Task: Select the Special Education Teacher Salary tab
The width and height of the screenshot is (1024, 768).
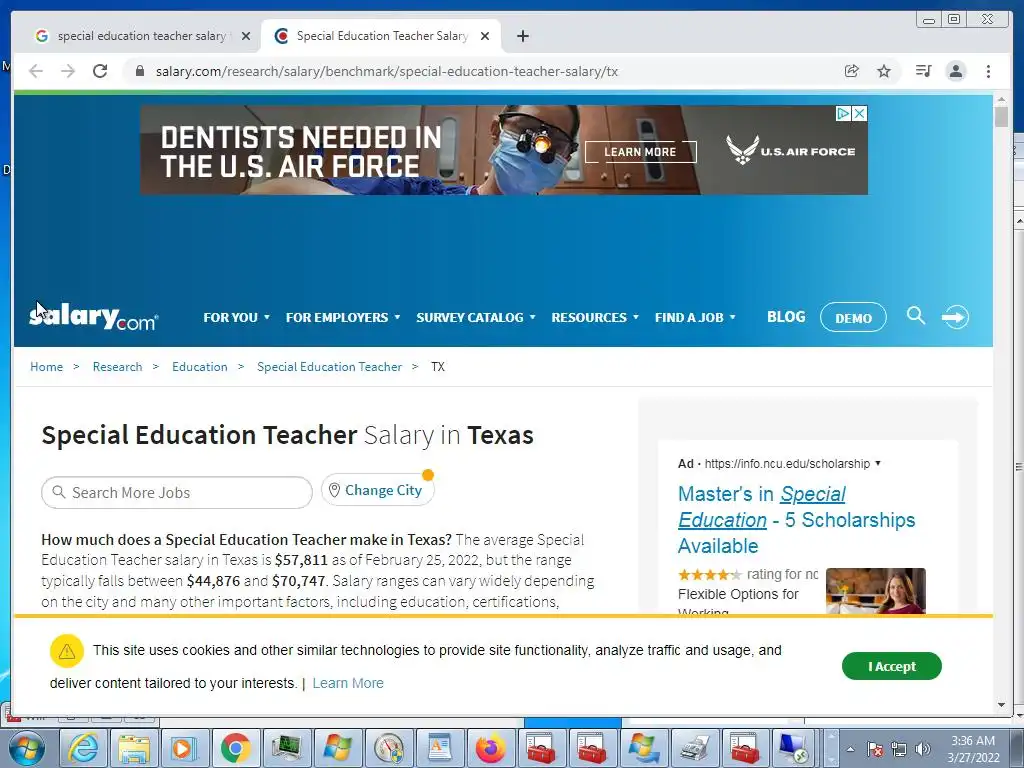Action: (x=381, y=36)
